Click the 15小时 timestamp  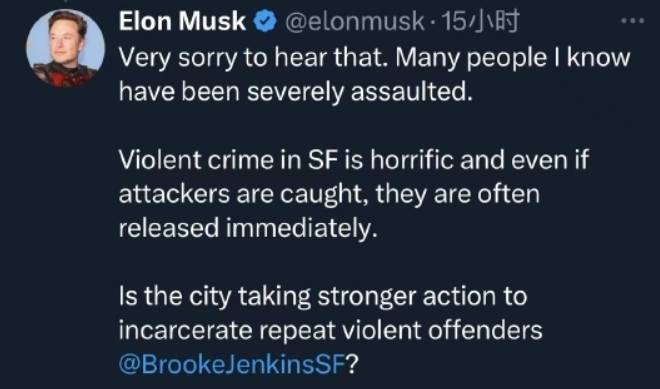tap(480, 22)
